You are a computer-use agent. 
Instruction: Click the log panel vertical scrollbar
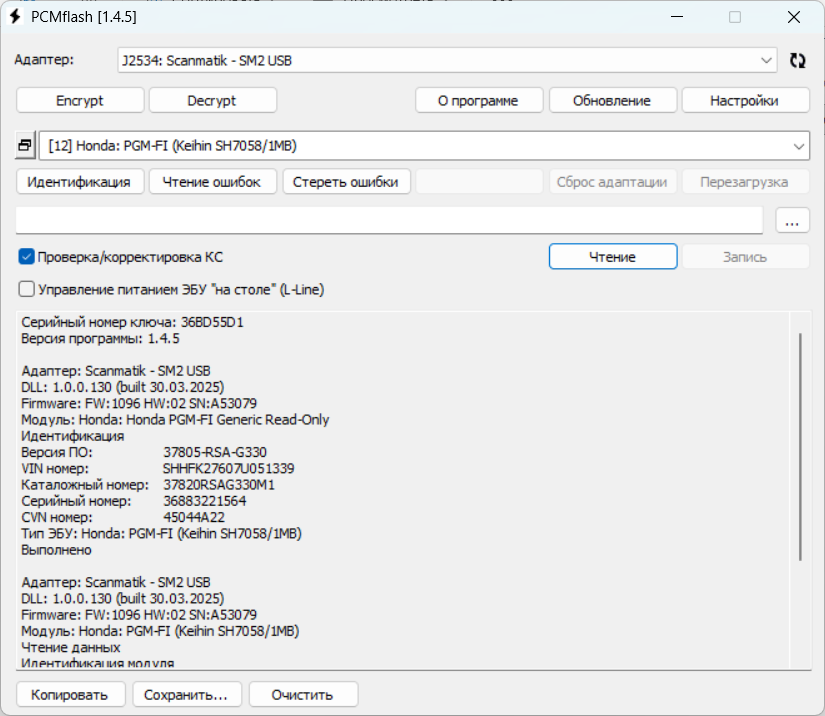click(801, 448)
